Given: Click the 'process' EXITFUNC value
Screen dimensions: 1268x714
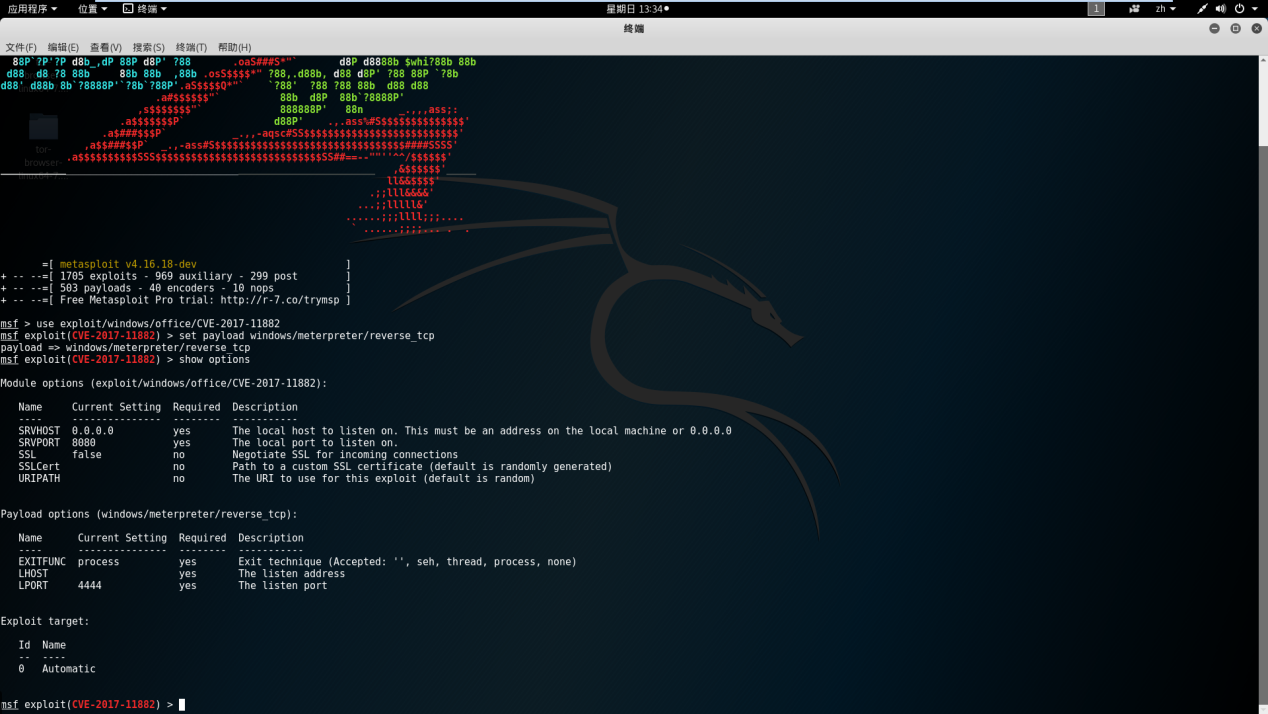Looking at the screenshot, I should [x=98, y=562].
